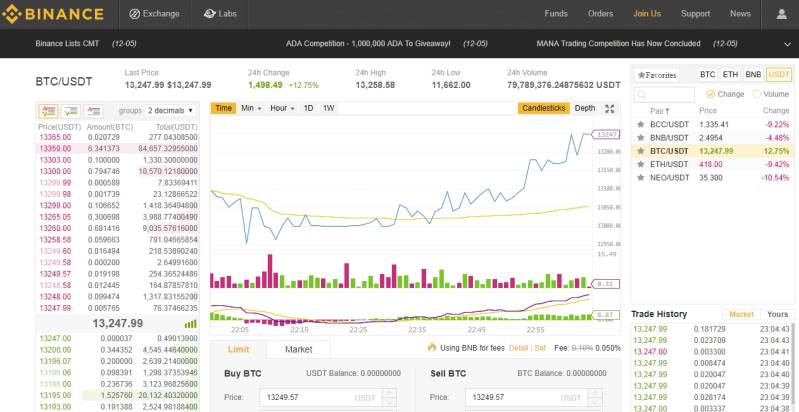Click the search magnifier in pair search box
Screen dimensions: 799x412
point(642,95)
